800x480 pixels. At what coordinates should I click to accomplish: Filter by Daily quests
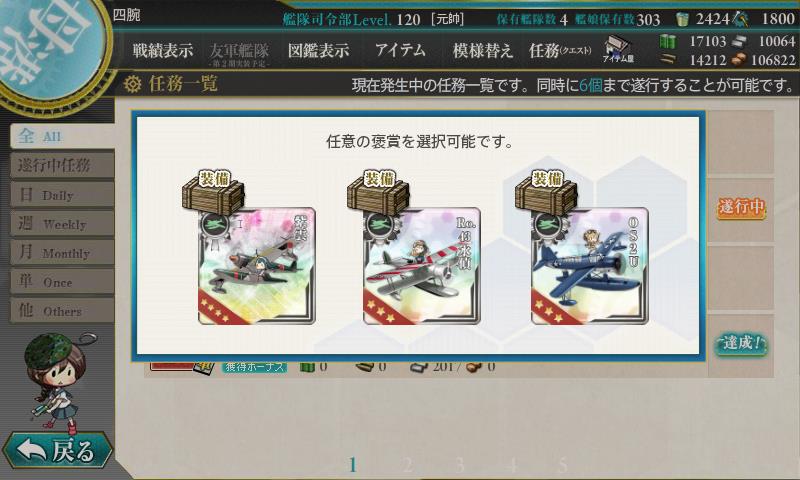62,194
